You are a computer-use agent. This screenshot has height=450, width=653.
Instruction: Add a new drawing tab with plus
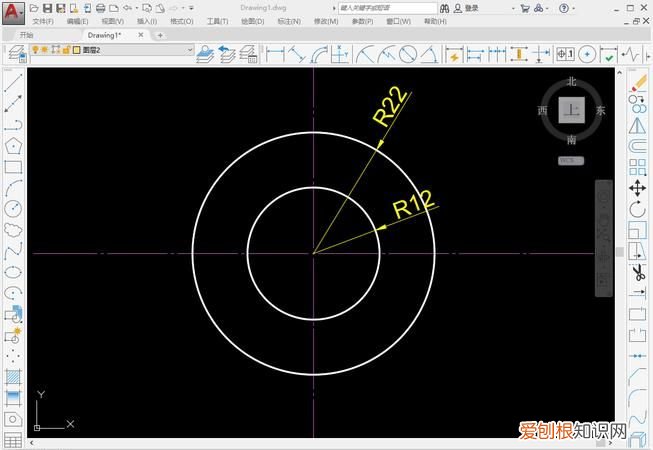160,35
